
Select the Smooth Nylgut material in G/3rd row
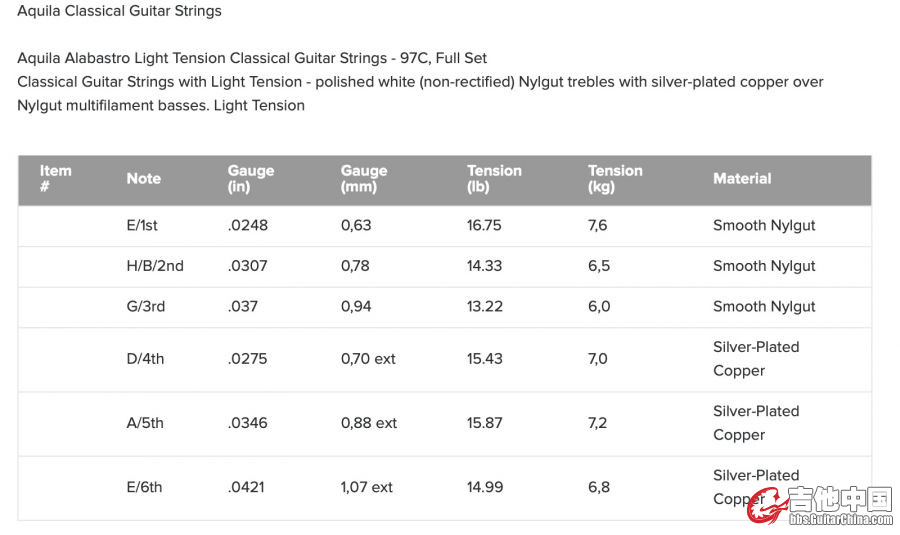point(764,307)
